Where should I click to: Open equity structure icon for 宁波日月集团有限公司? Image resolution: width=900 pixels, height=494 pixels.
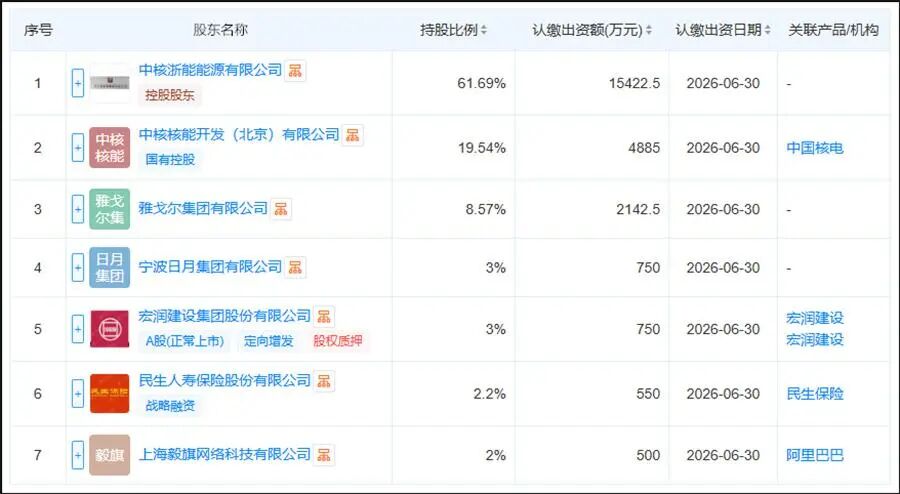pos(295,267)
